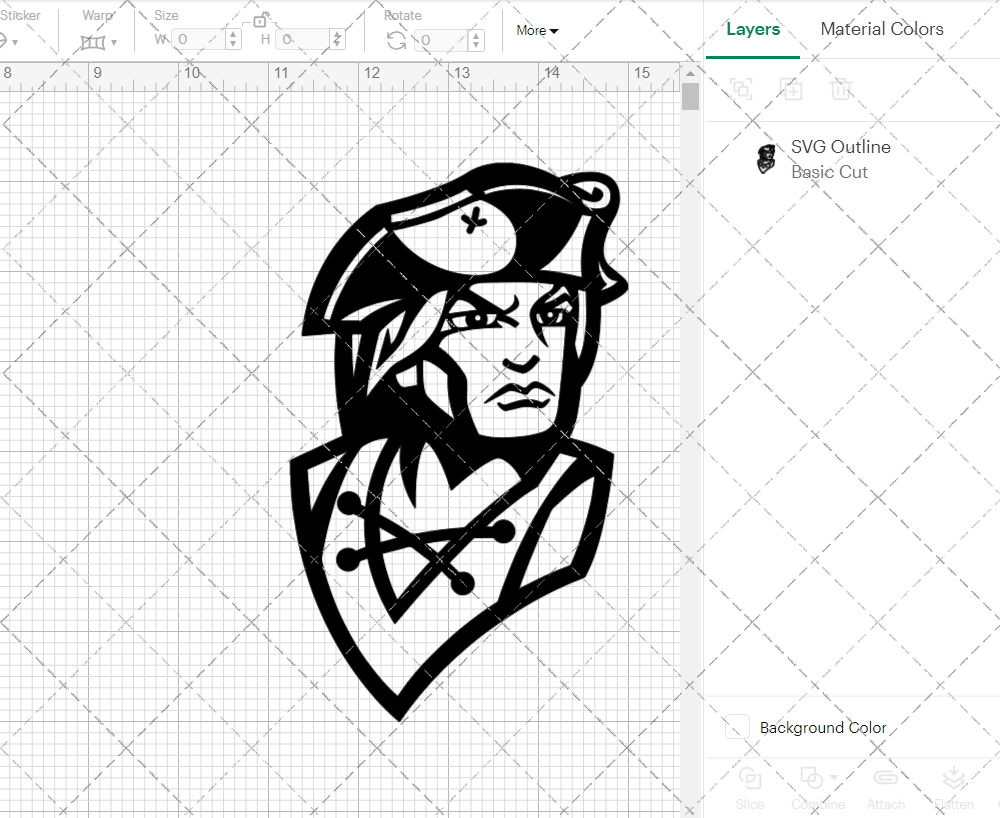The width and height of the screenshot is (1000, 818).
Task: Click the canvas vertical scrollbar thumb
Action: click(x=690, y=97)
